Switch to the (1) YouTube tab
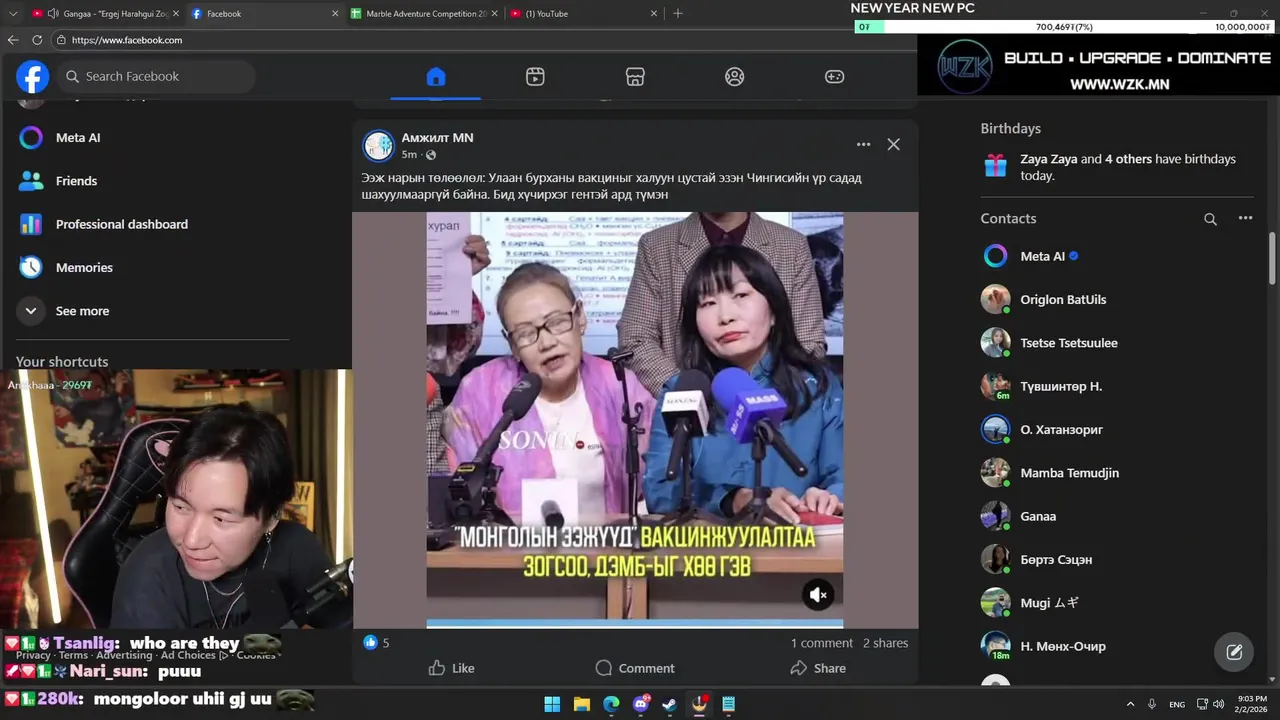The image size is (1280, 720). pyautogui.click(x=583, y=14)
